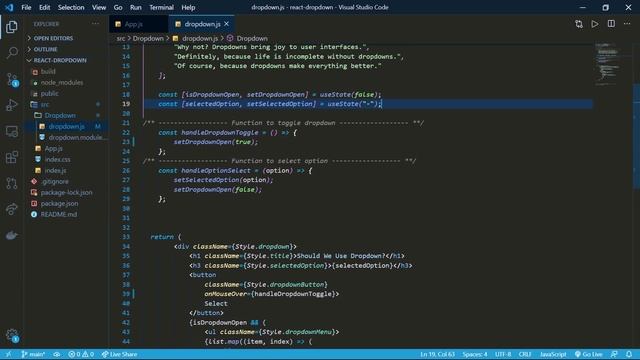
Task: Open App.js in the file tree
Action: [53, 149]
